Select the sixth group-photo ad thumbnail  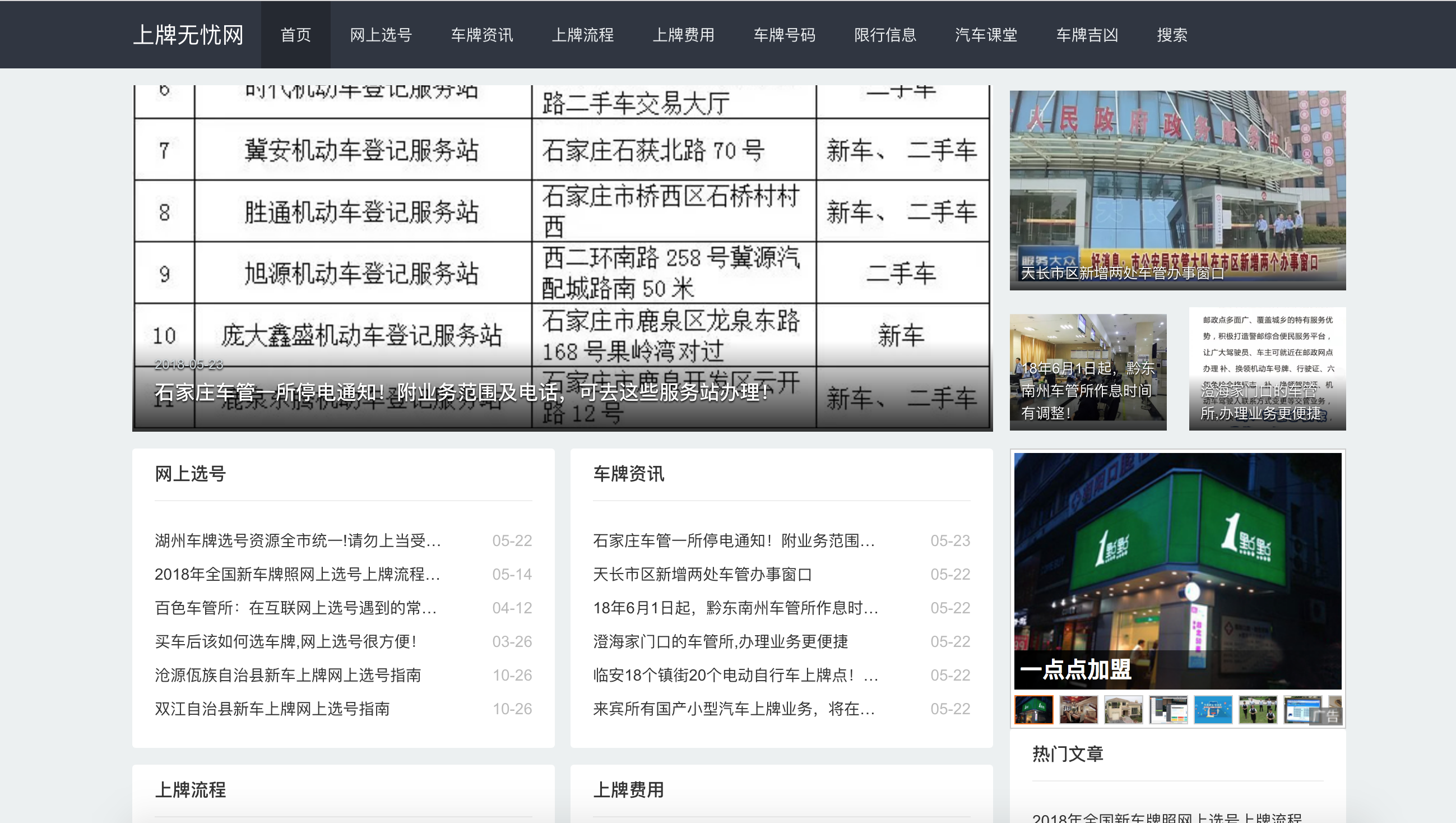click(x=1258, y=710)
